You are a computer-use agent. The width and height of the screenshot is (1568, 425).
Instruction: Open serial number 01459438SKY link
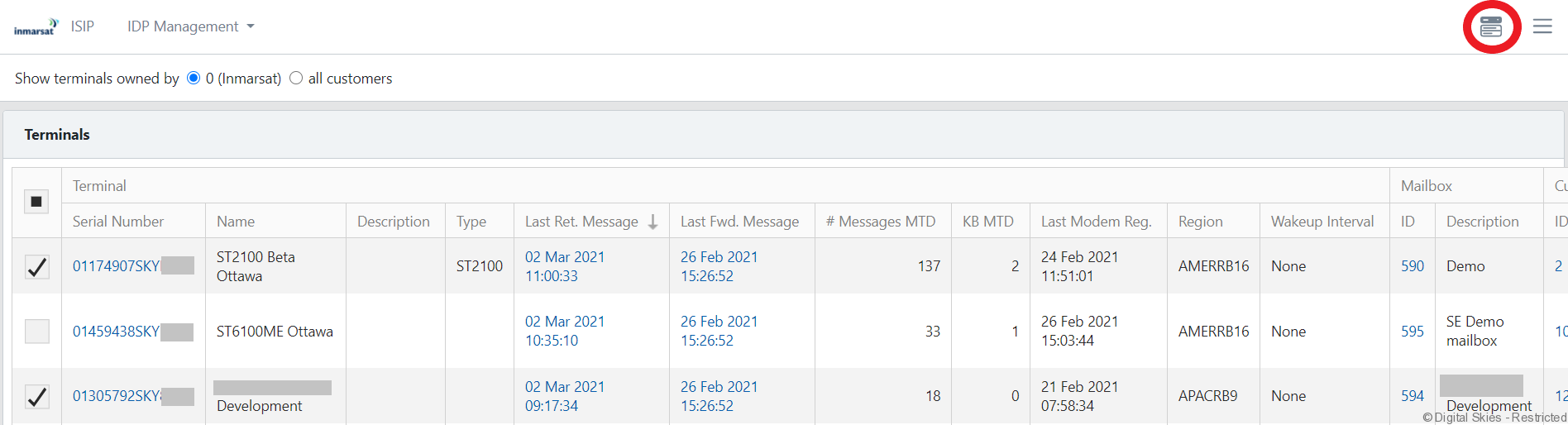[x=116, y=332]
